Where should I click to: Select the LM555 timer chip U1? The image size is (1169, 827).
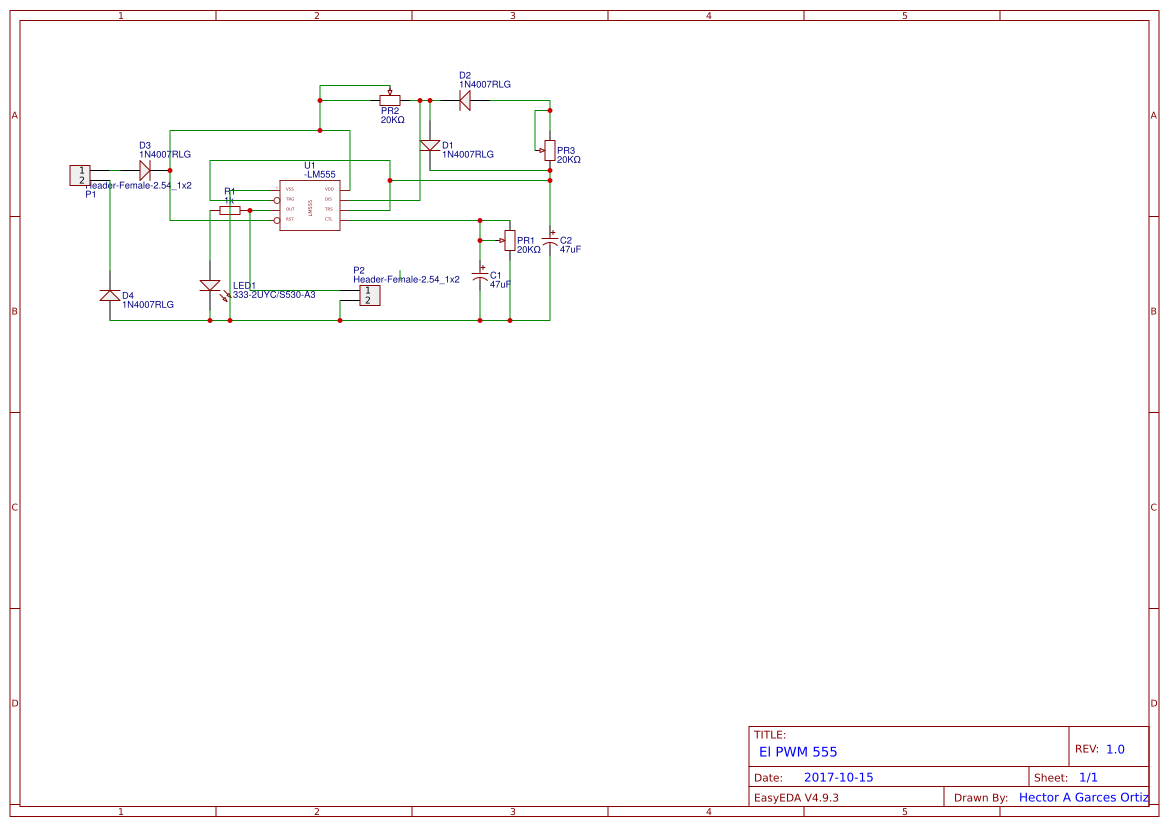pyautogui.click(x=309, y=205)
